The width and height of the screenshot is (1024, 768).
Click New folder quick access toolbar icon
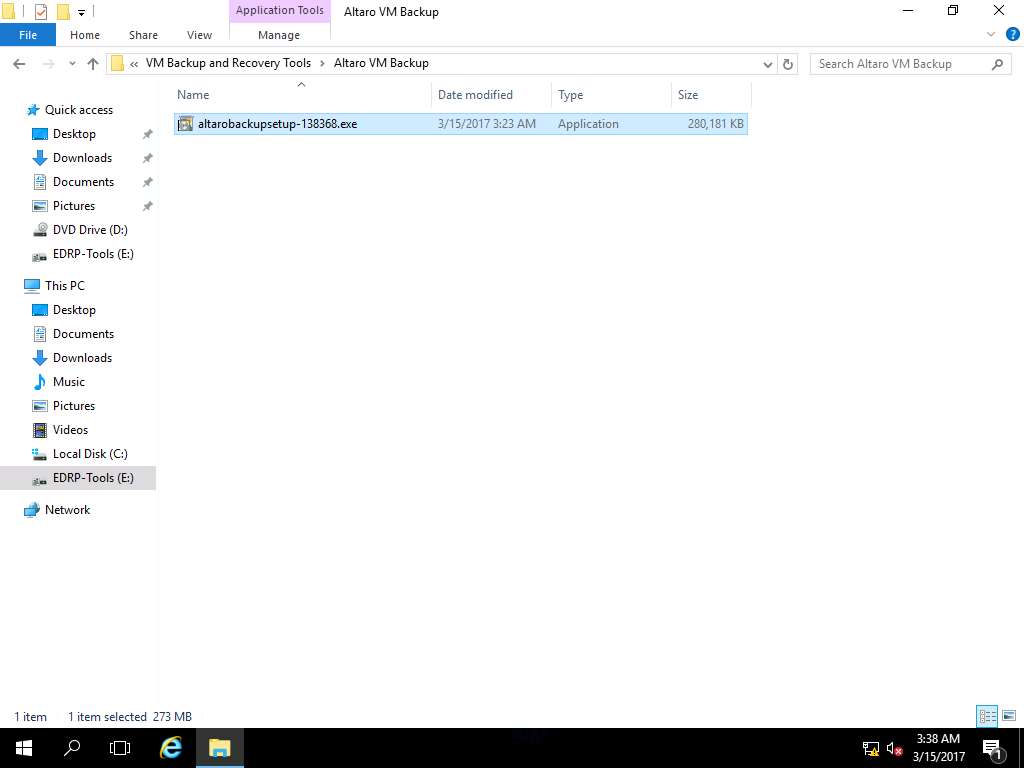point(63,11)
